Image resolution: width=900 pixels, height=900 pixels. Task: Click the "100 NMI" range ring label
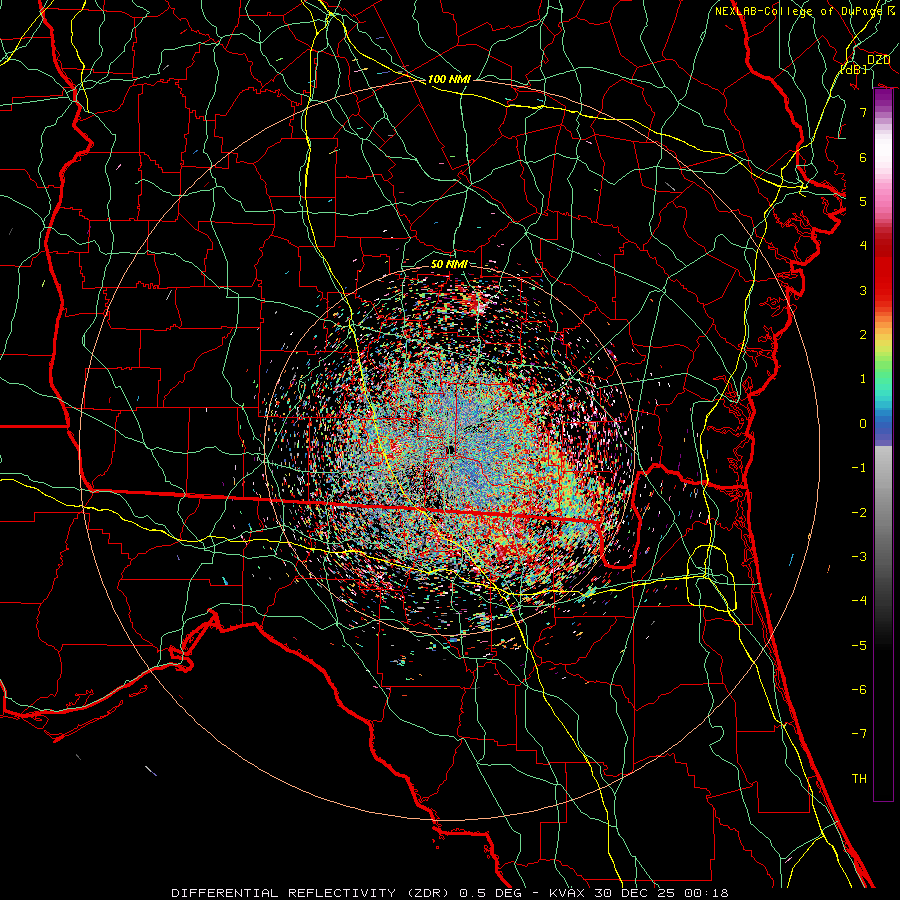[449, 79]
